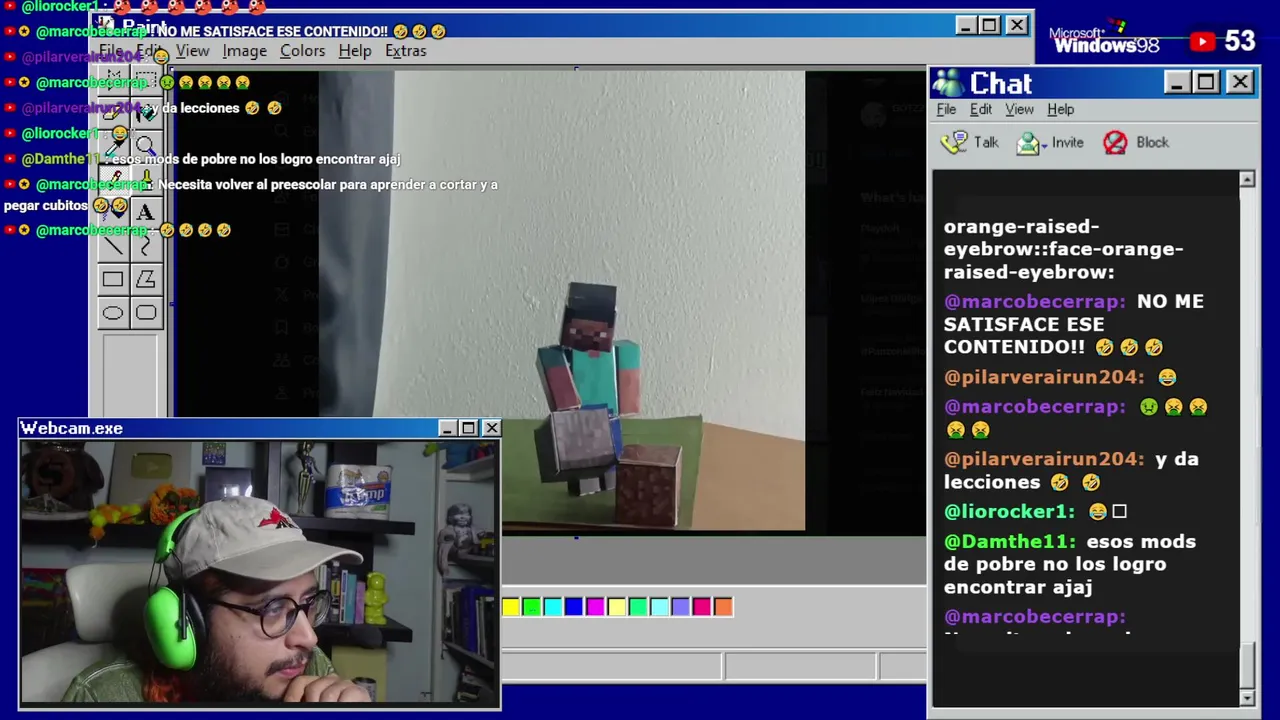Viewport: 1280px width, 720px height.
Task: Pick the orange color swatch
Action: coord(723,606)
